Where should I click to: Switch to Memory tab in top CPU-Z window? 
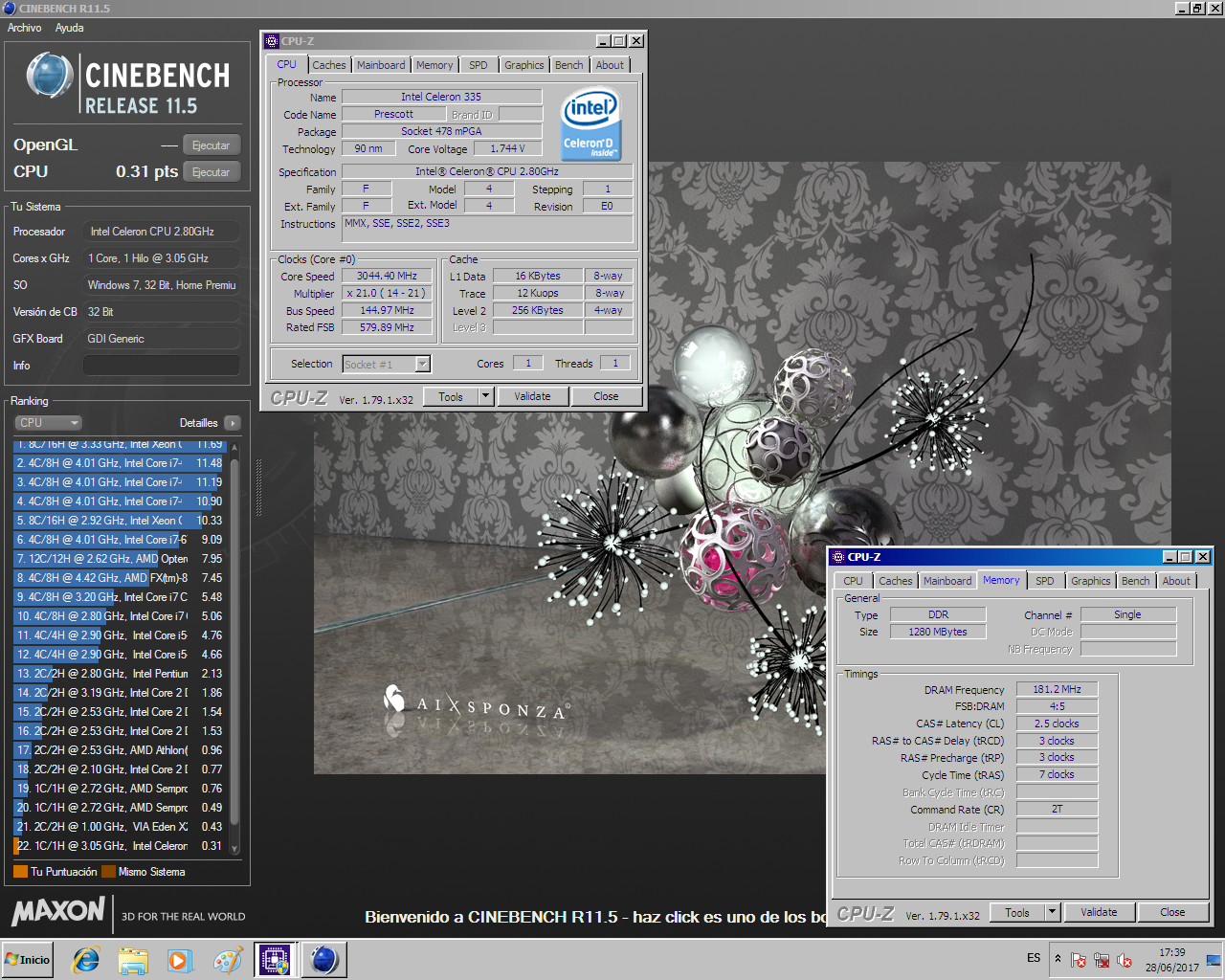coord(434,65)
